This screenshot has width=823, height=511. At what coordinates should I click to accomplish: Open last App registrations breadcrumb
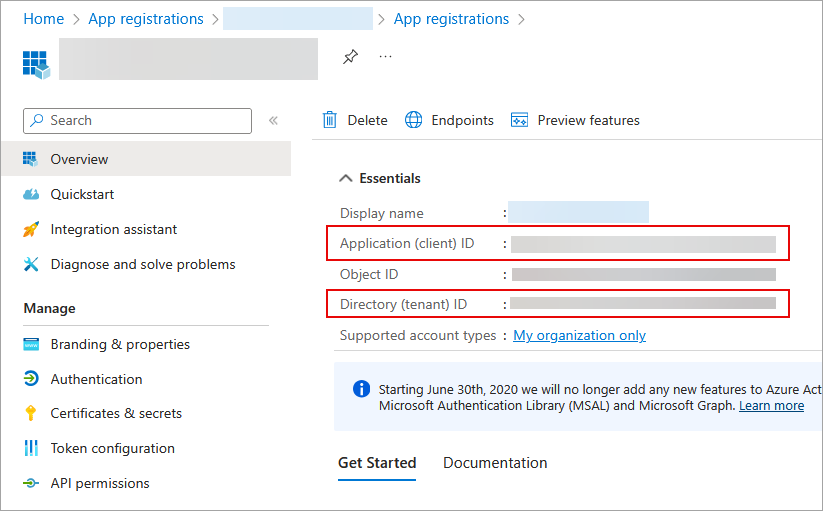pos(451,19)
